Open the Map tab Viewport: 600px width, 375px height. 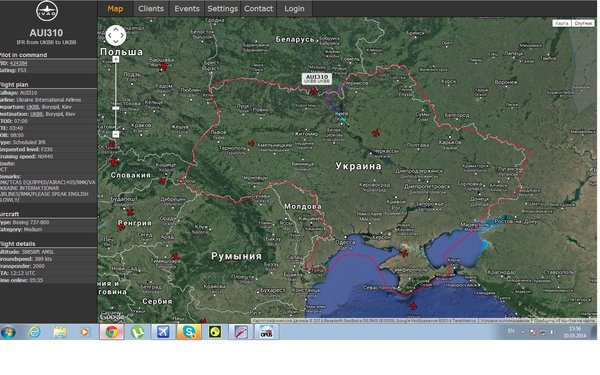coord(115,8)
